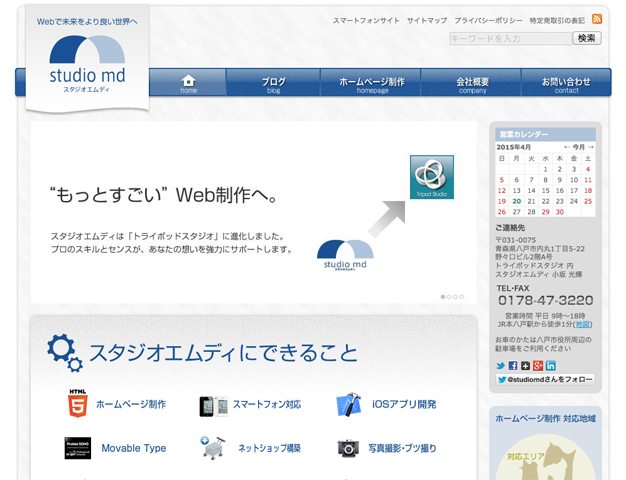Open the プライバシーポリシー link
The image size is (626, 480).
pos(488,20)
